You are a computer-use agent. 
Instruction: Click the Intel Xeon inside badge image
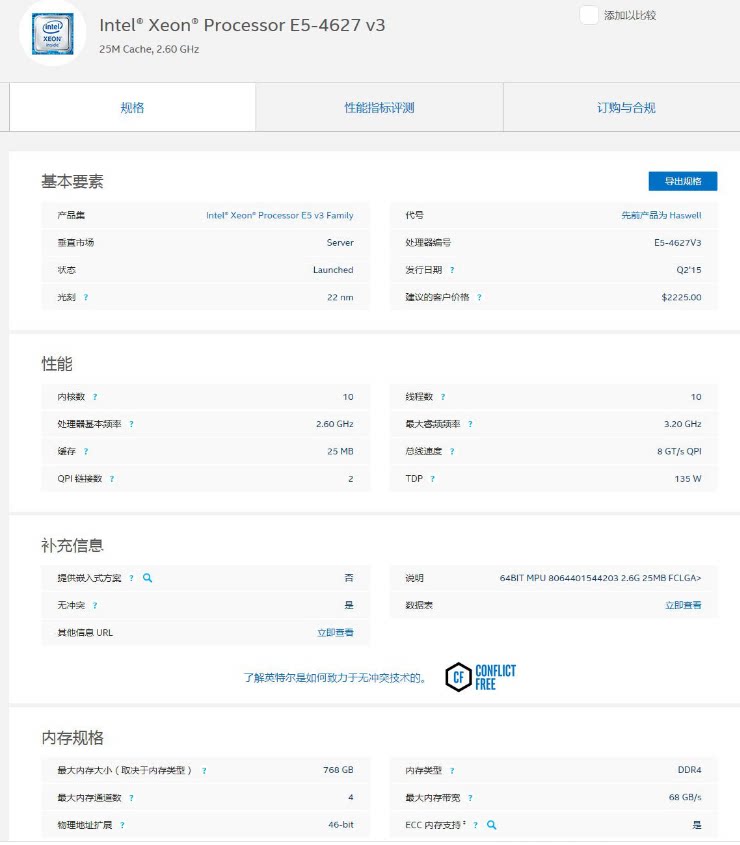pyautogui.click(x=52, y=34)
